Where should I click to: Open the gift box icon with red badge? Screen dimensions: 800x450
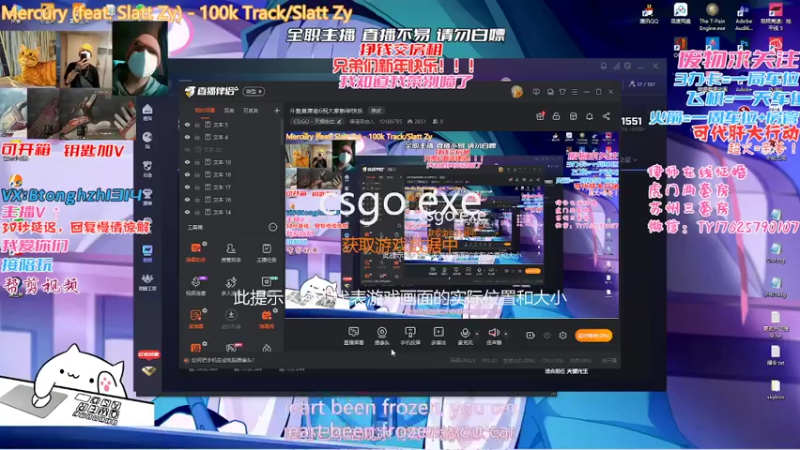tap(540, 116)
